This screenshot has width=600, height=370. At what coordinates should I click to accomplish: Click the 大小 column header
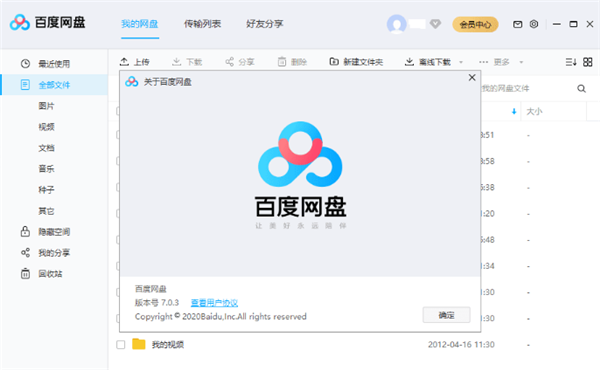(535, 111)
